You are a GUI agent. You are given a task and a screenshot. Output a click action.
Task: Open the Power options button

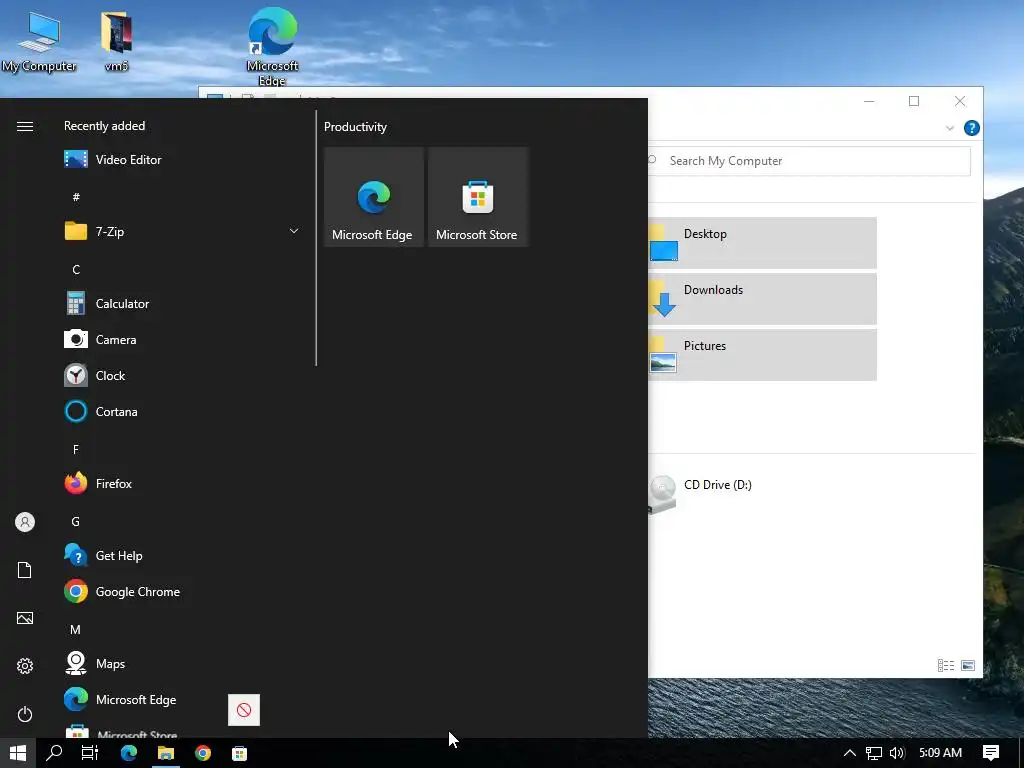25,714
